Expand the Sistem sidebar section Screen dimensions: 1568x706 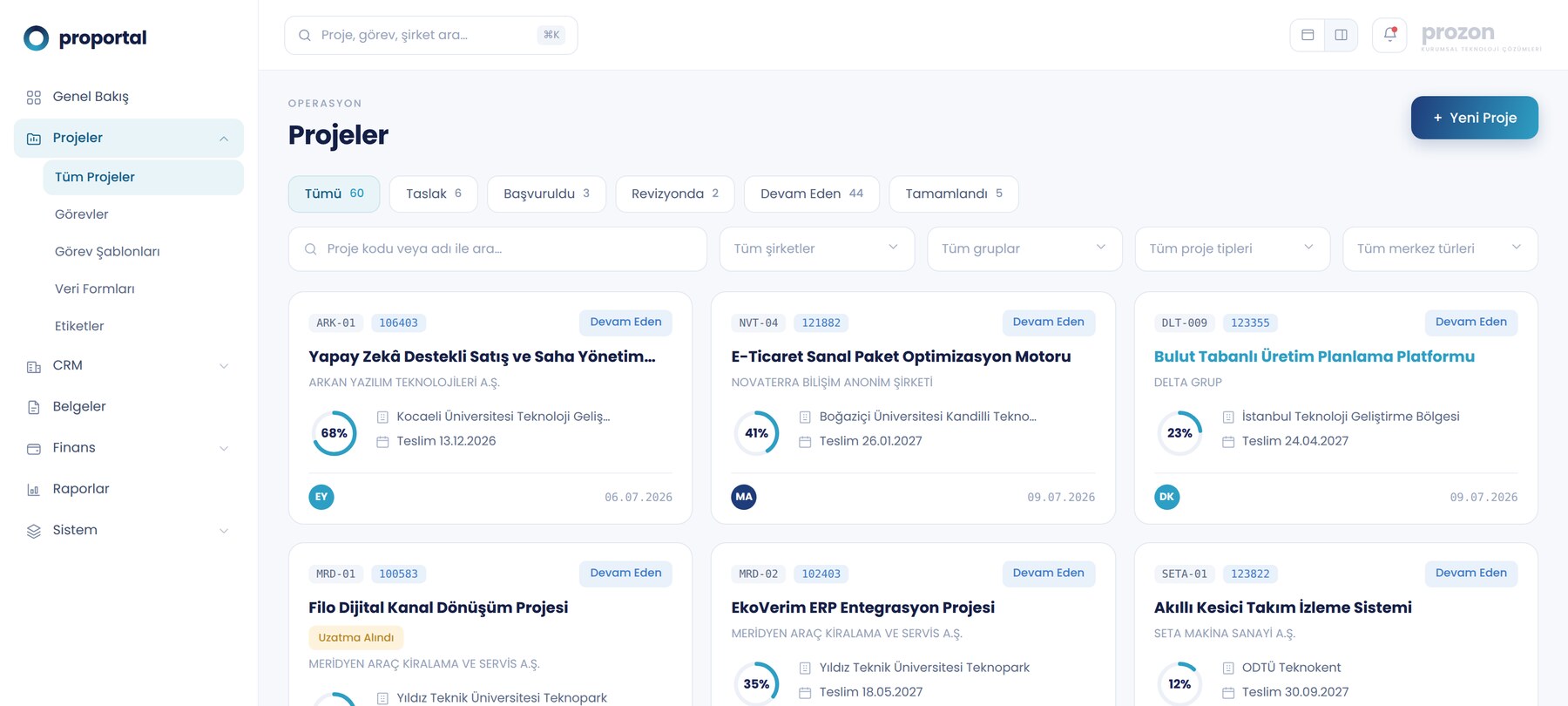[224, 531]
